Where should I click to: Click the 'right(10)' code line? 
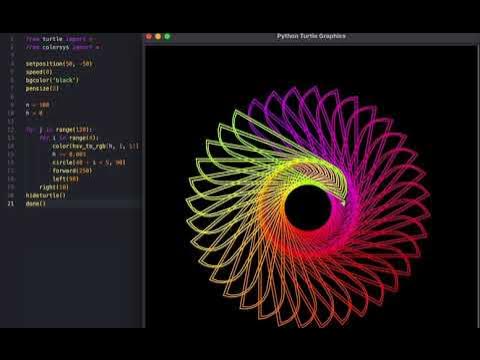pyautogui.click(x=54, y=187)
